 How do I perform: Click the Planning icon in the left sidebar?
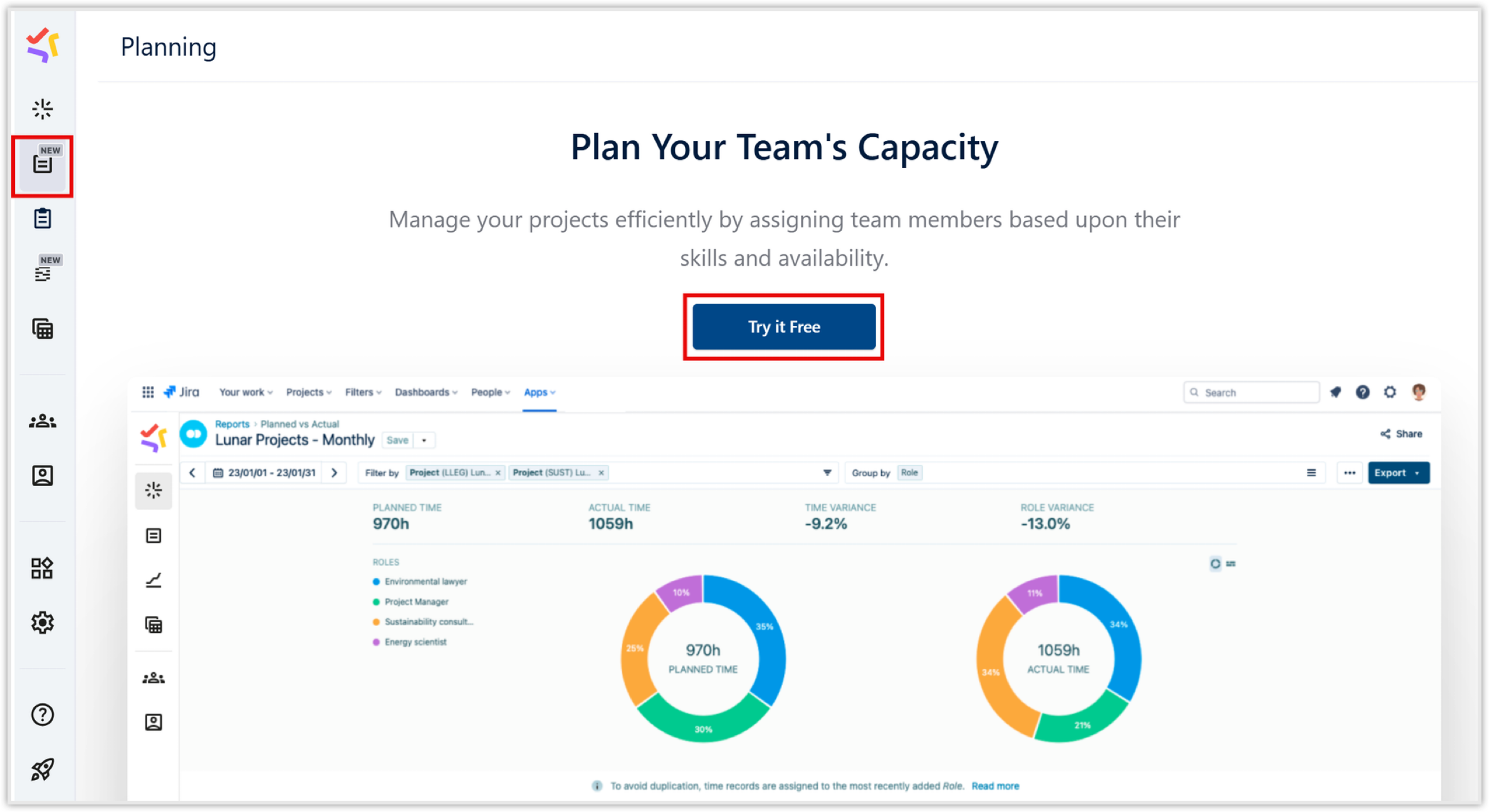click(x=43, y=165)
